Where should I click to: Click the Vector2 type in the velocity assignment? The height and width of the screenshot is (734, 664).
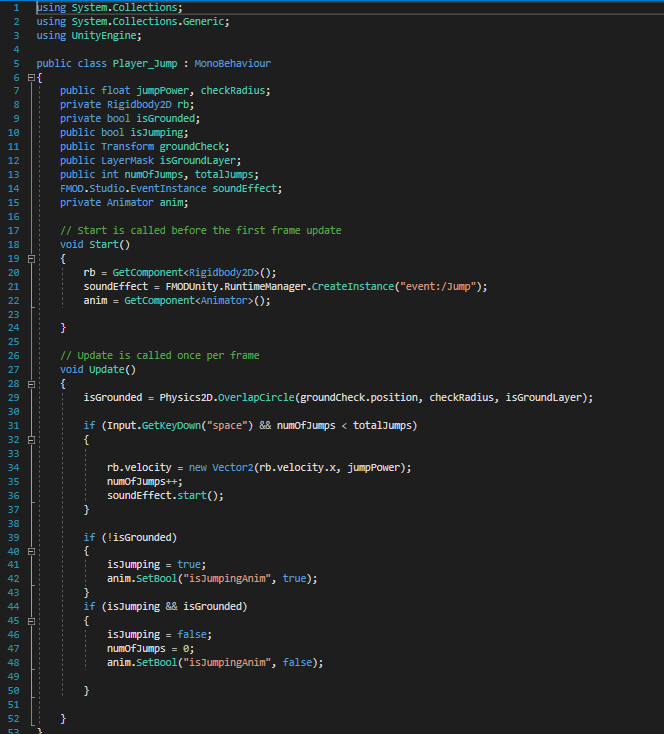pos(233,467)
